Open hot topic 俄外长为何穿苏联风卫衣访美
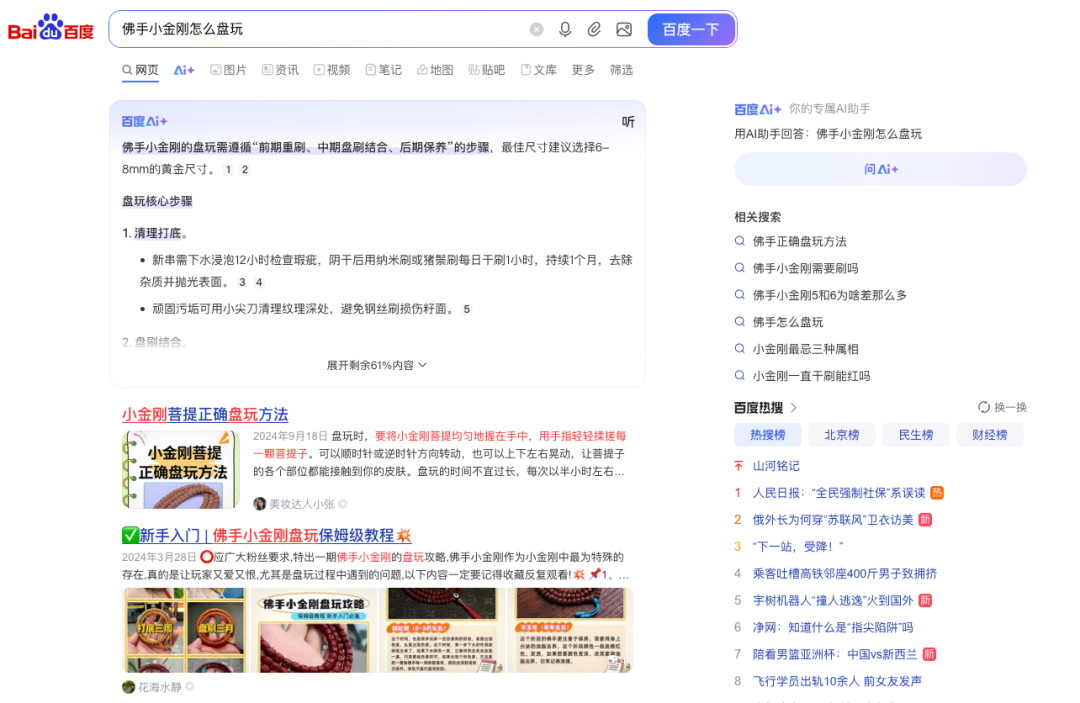The height and width of the screenshot is (703, 1080). click(x=833, y=520)
